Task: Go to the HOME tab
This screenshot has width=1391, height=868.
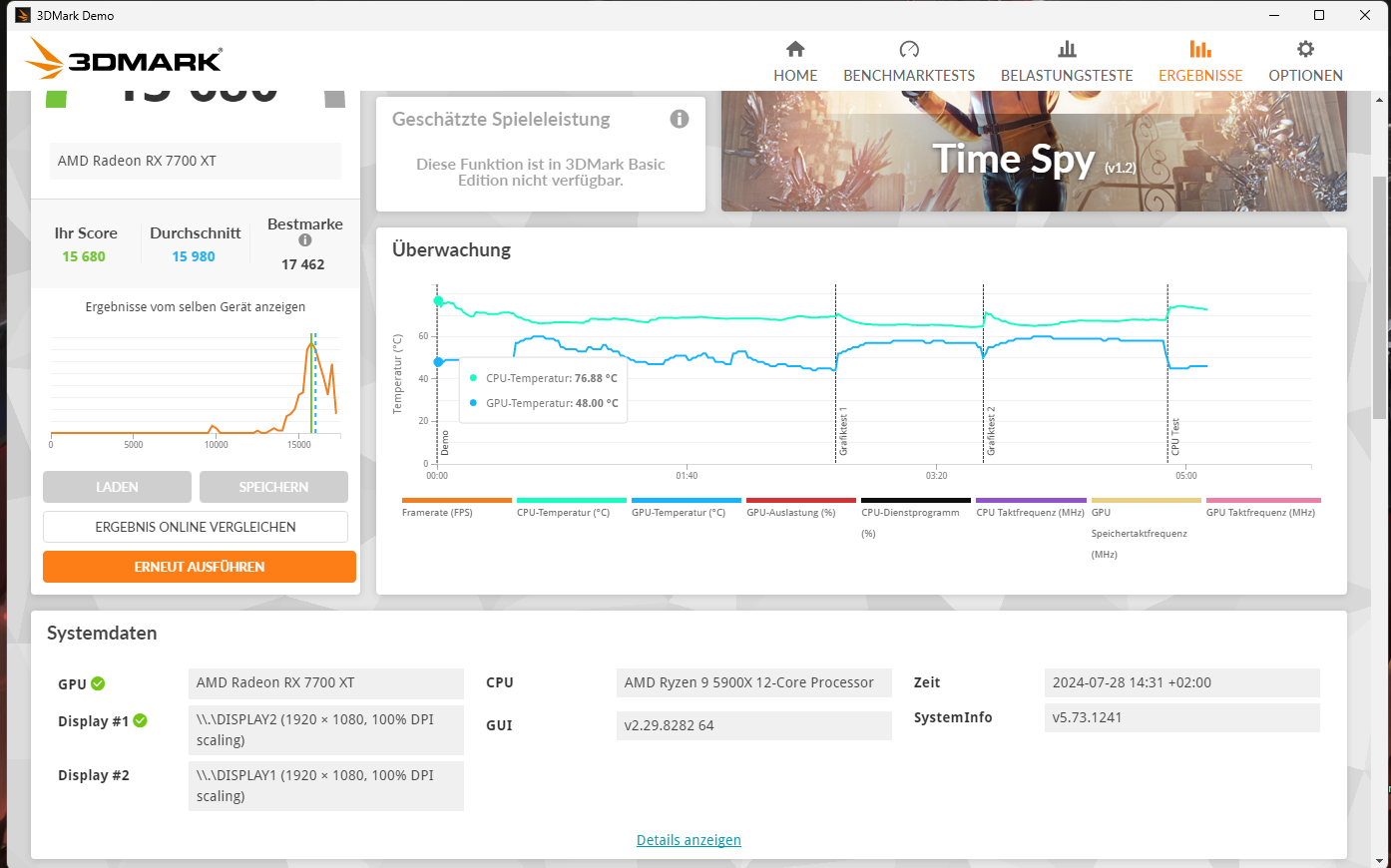Action: point(795,76)
